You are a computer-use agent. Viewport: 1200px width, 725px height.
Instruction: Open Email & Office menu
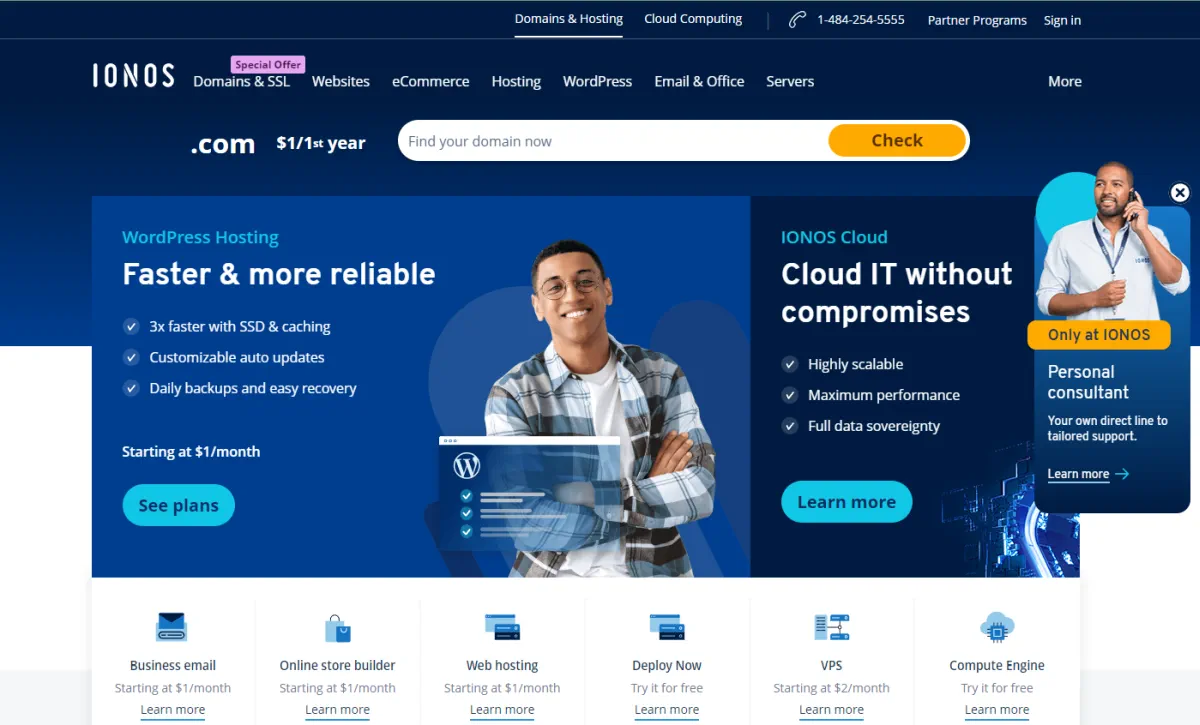pos(699,81)
